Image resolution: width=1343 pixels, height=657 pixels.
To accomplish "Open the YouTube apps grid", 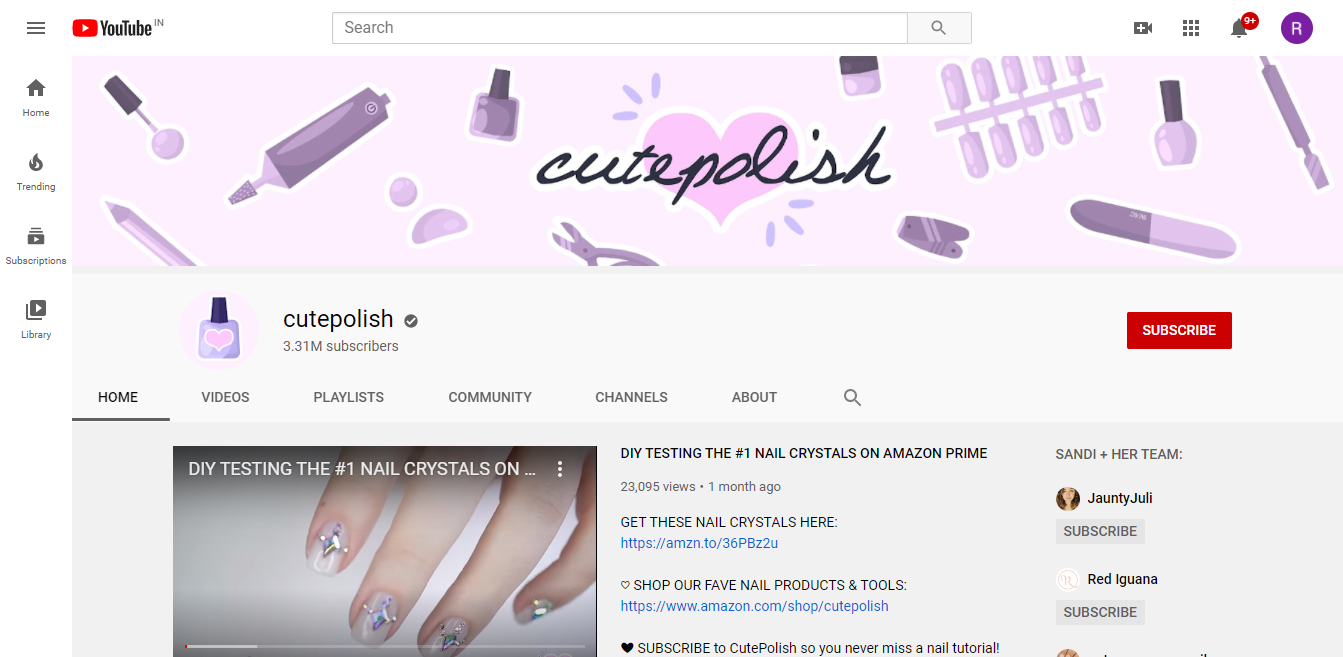I will (x=1190, y=28).
